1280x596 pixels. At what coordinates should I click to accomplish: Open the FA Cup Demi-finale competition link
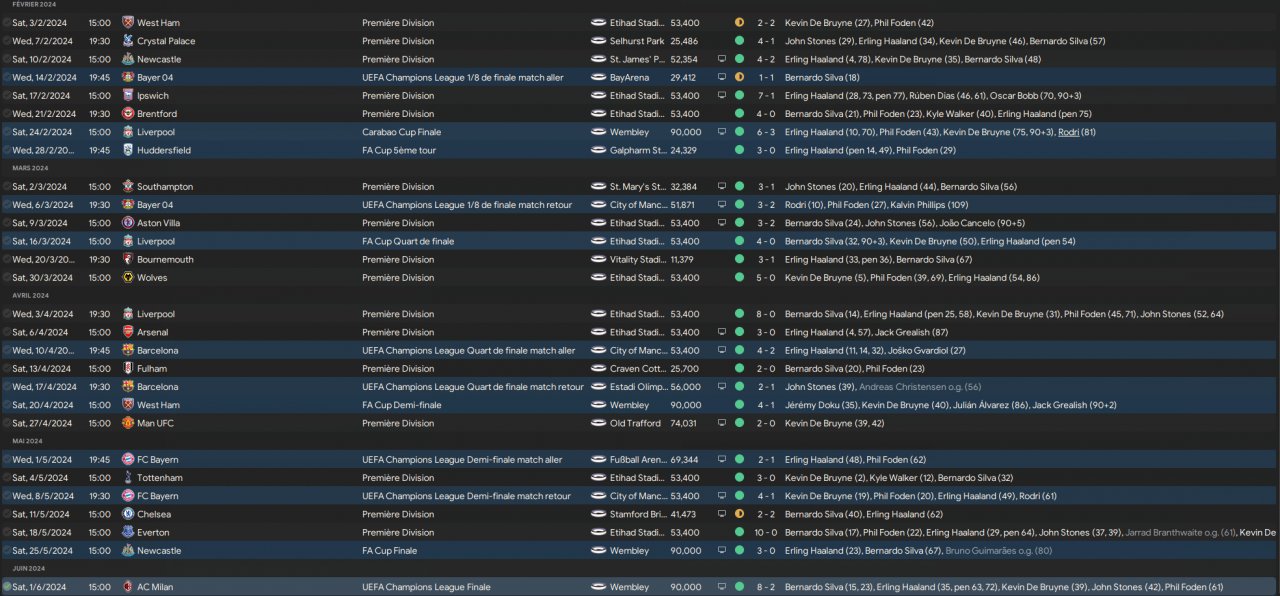[x=401, y=405]
